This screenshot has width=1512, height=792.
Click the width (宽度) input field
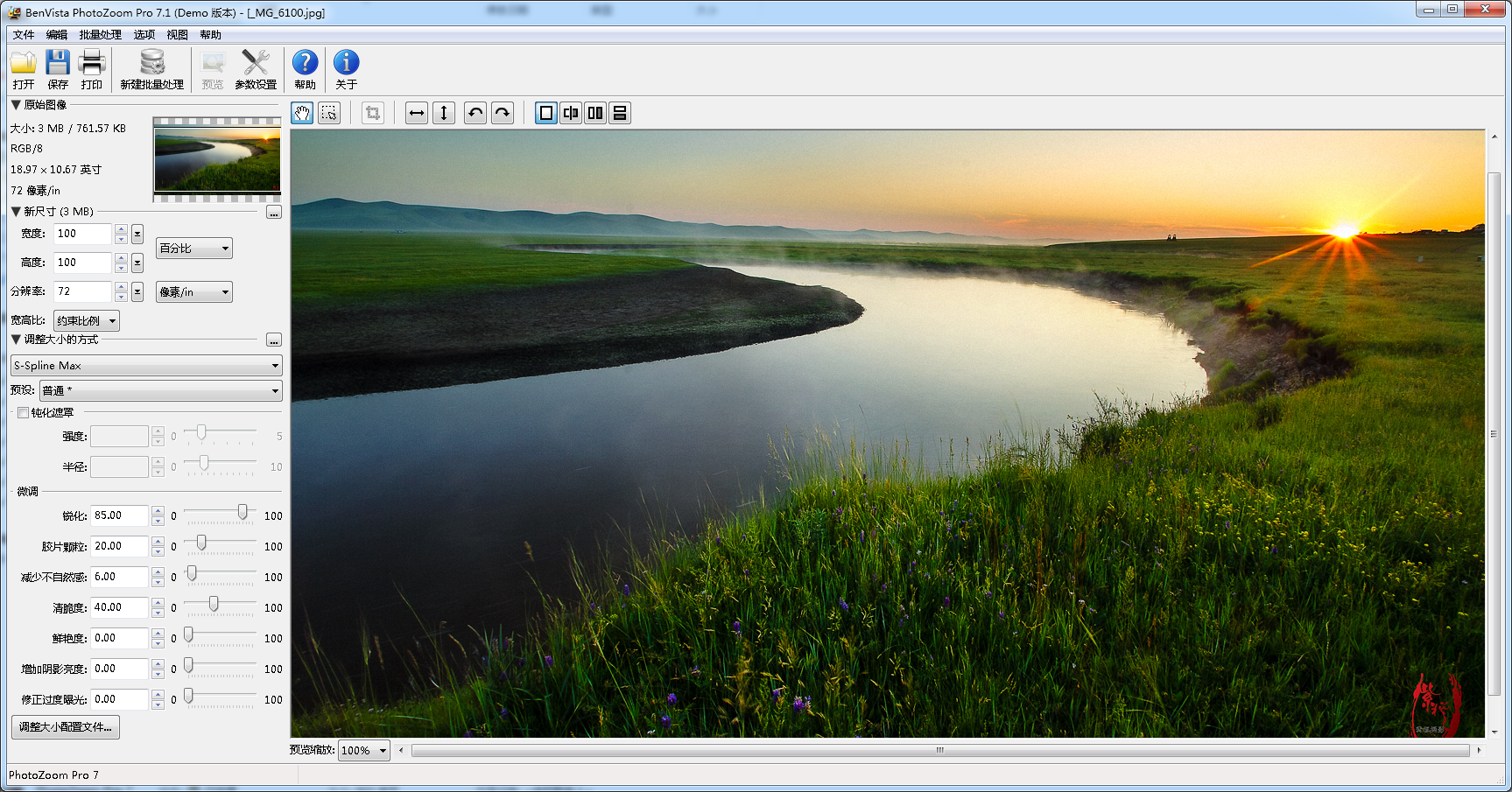[82, 234]
